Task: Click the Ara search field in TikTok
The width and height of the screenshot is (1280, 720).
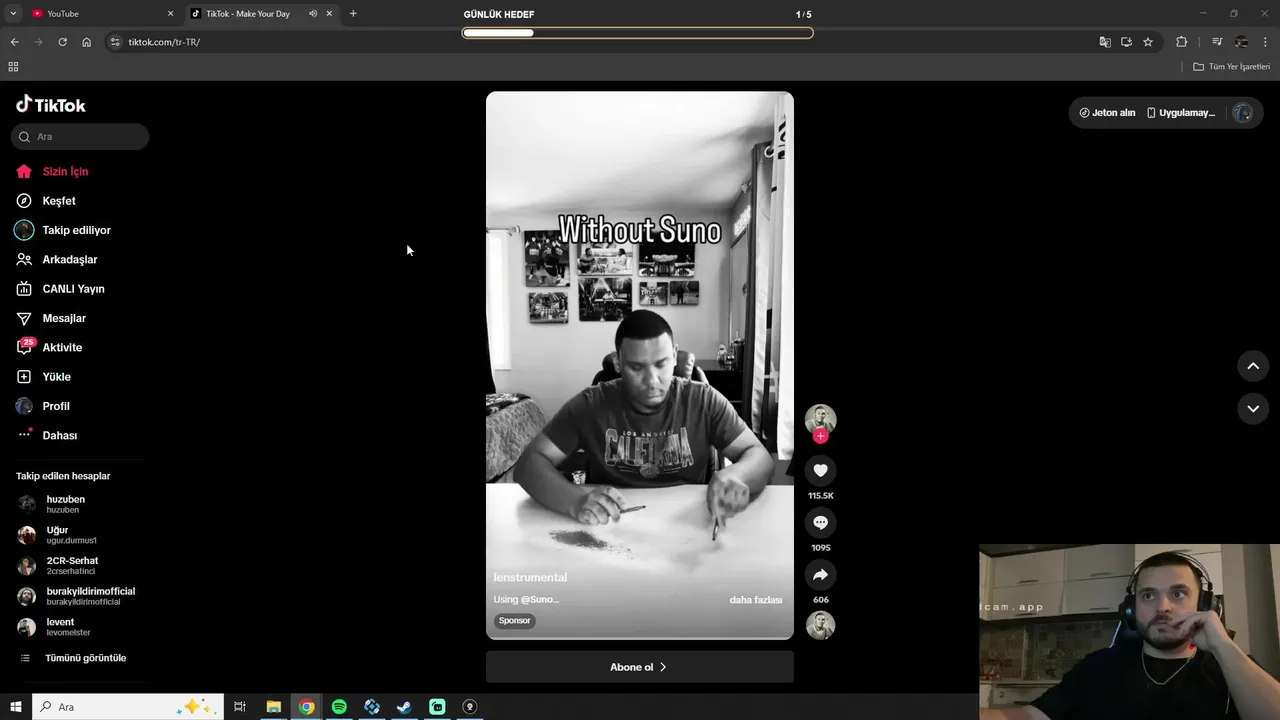Action: (80, 137)
